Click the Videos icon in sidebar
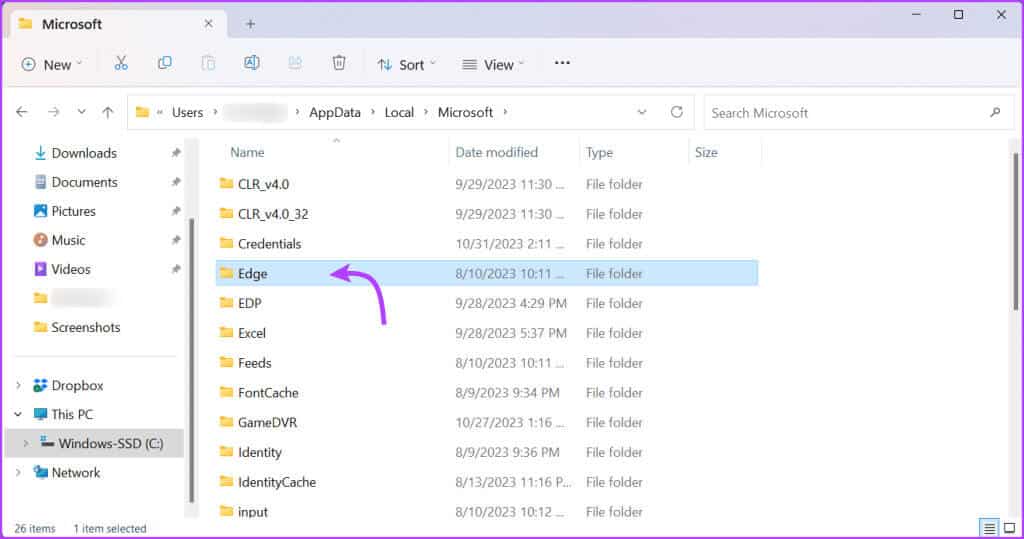Screen dimensions: 1024x539 40,269
